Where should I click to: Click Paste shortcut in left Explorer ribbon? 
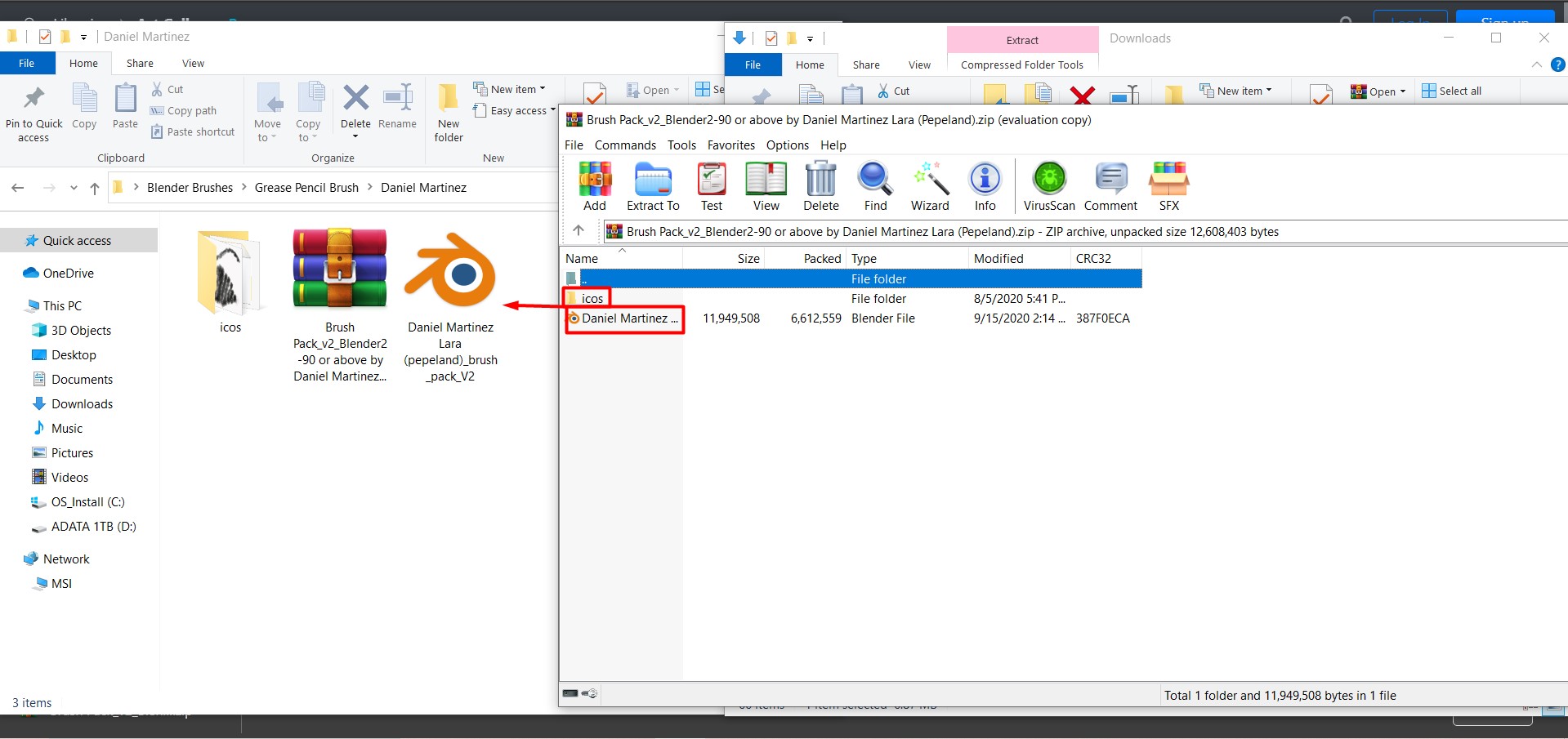(193, 131)
